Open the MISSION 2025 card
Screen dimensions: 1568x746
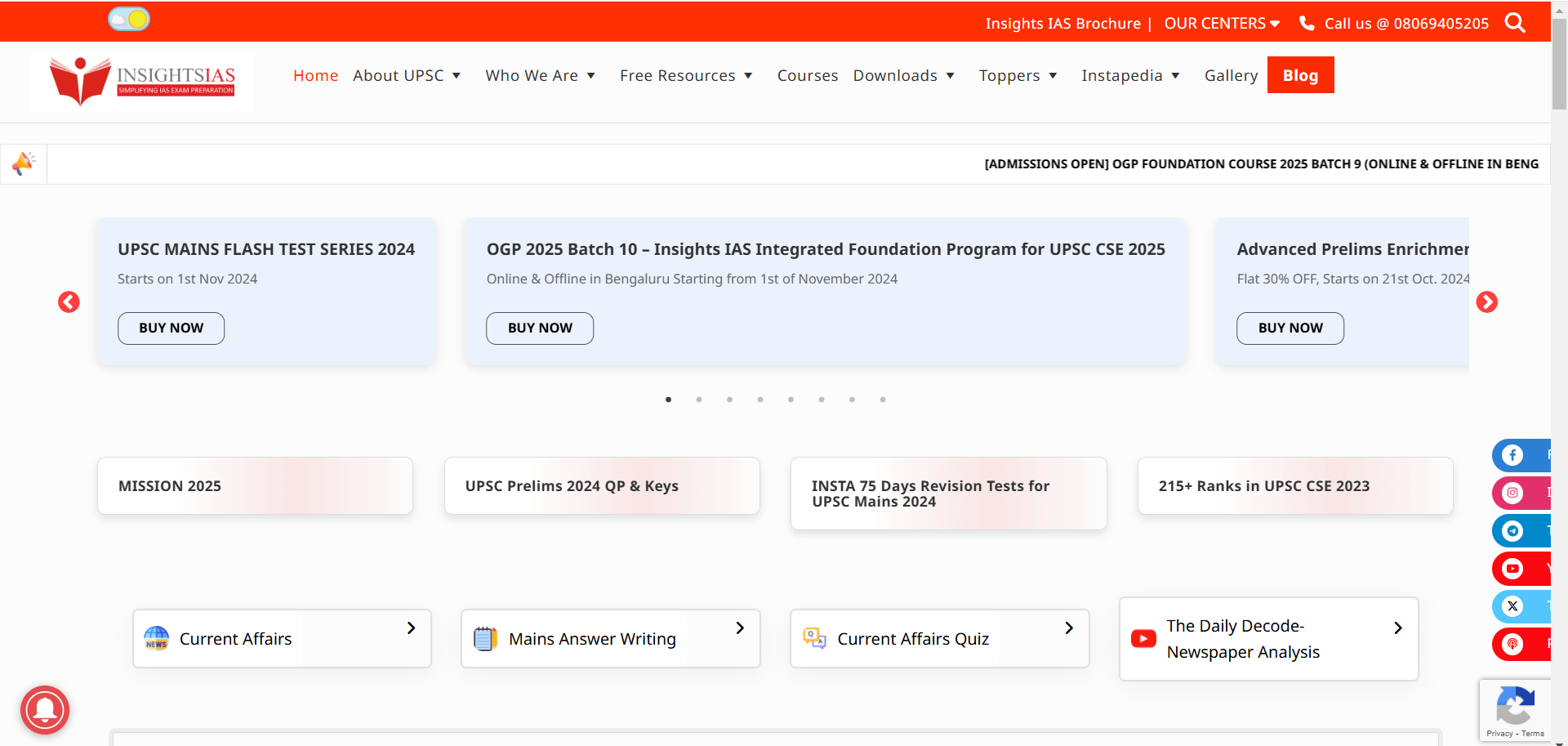[x=255, y=485]
